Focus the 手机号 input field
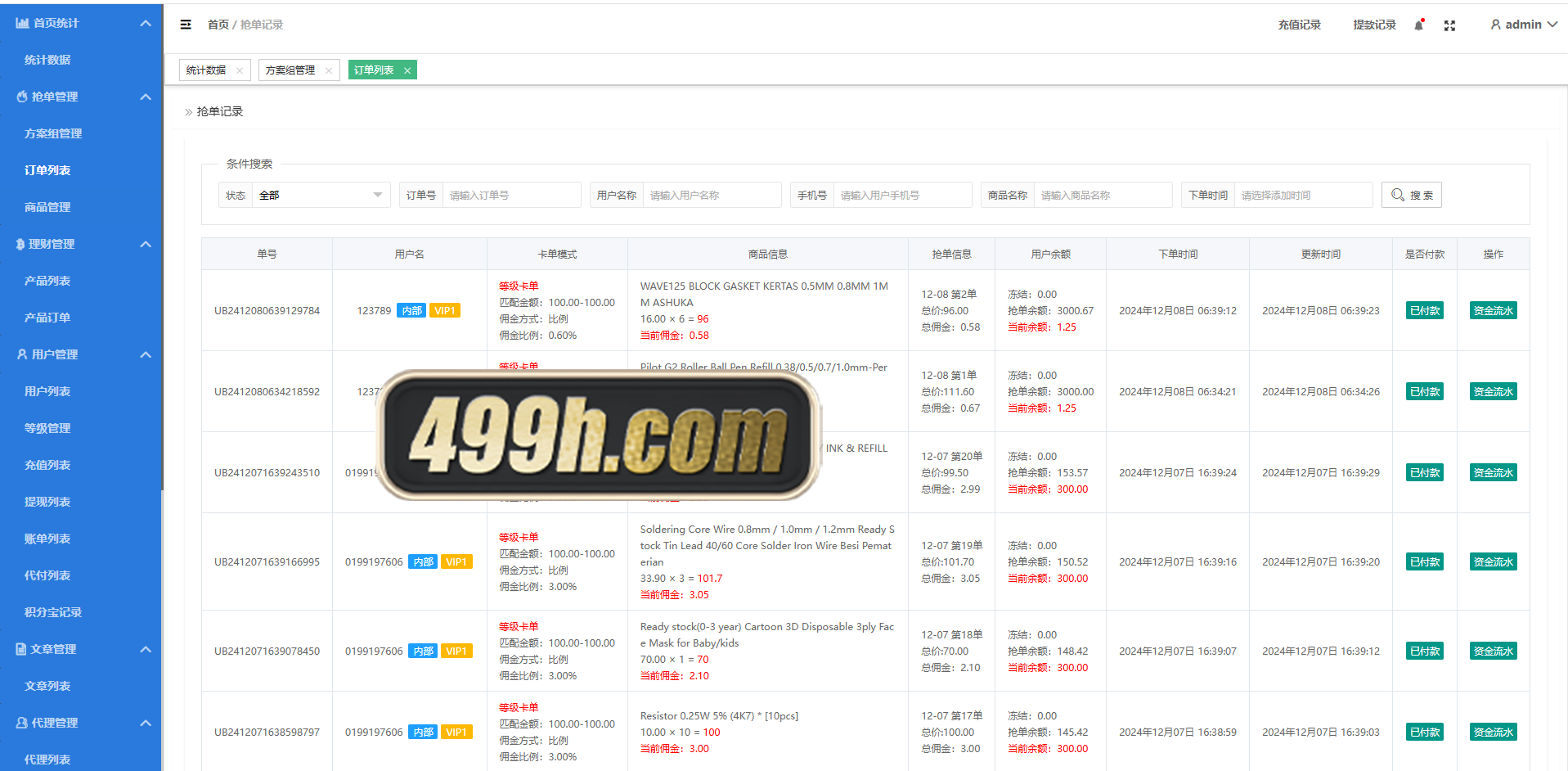The image size is (1568, 771). [x=902, y=195]
